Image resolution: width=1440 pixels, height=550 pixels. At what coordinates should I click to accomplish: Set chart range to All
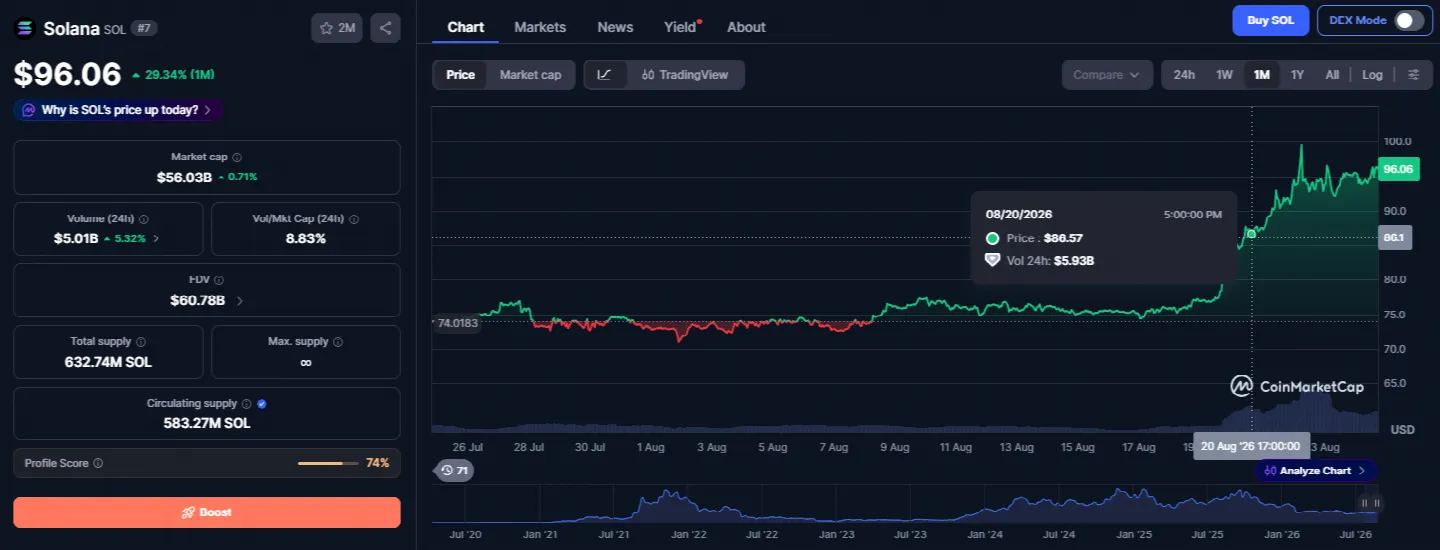tap(1332, 75)
